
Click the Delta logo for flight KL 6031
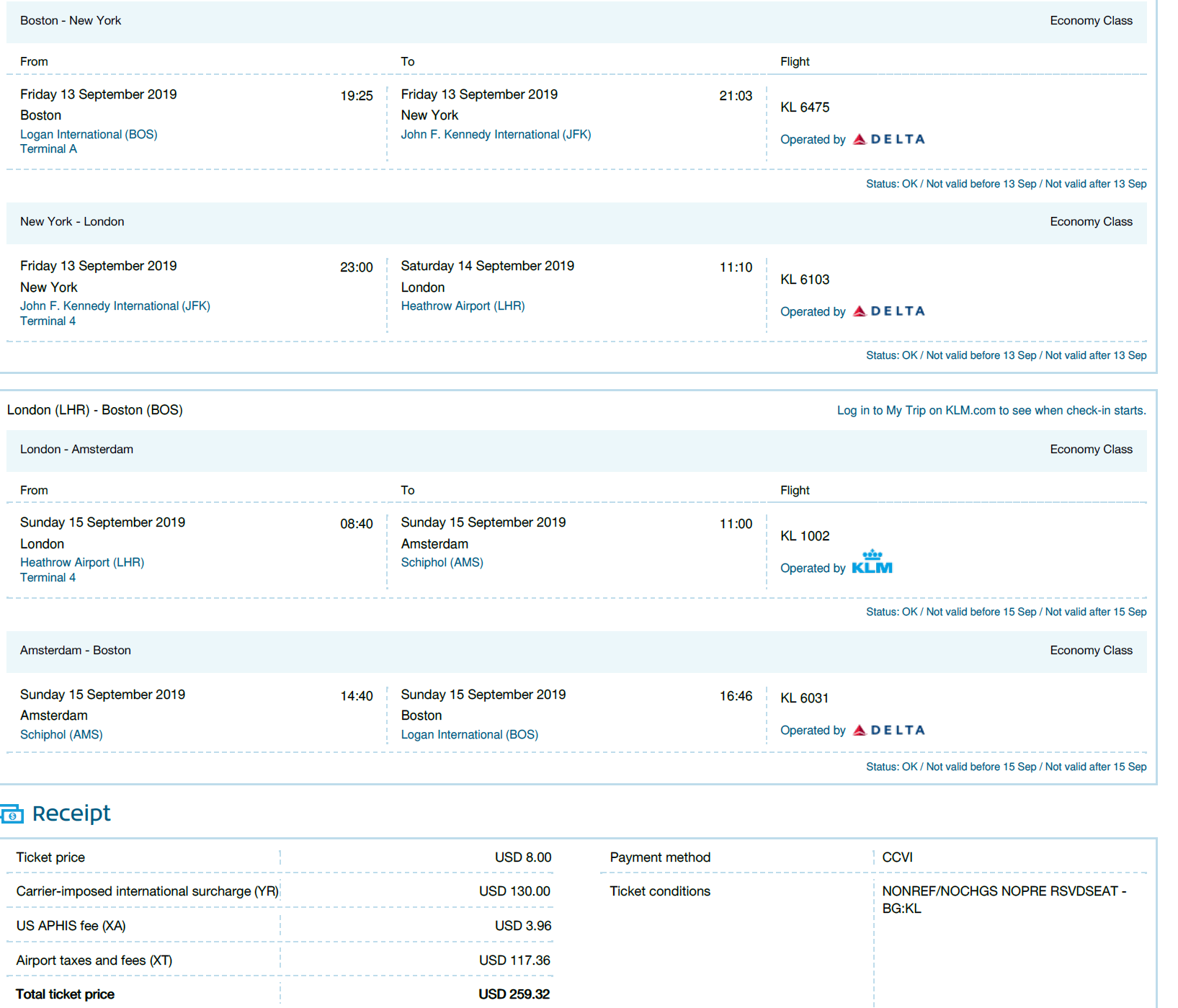click(888, 730)
